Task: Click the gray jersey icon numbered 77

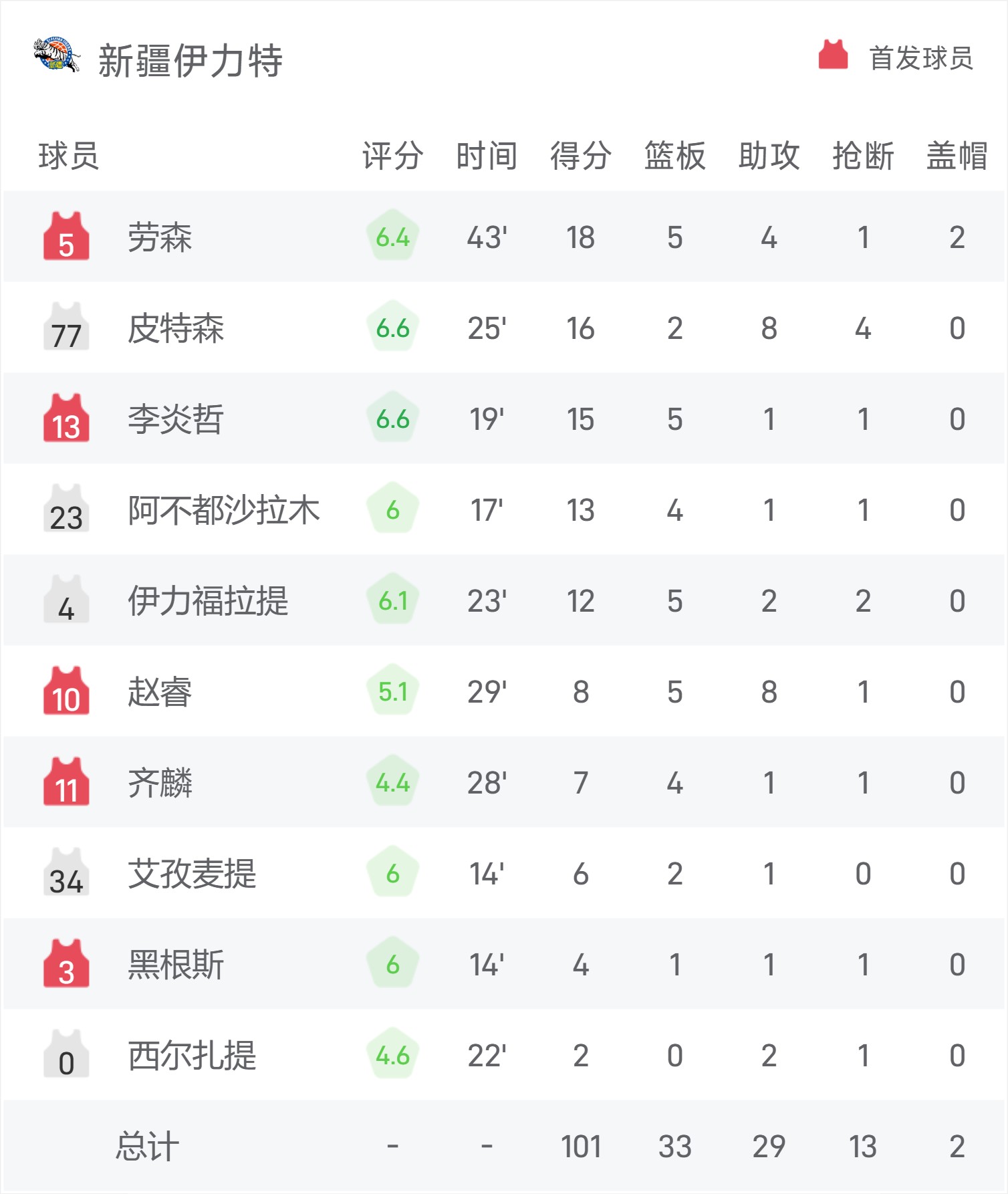Action: point(66,327)
